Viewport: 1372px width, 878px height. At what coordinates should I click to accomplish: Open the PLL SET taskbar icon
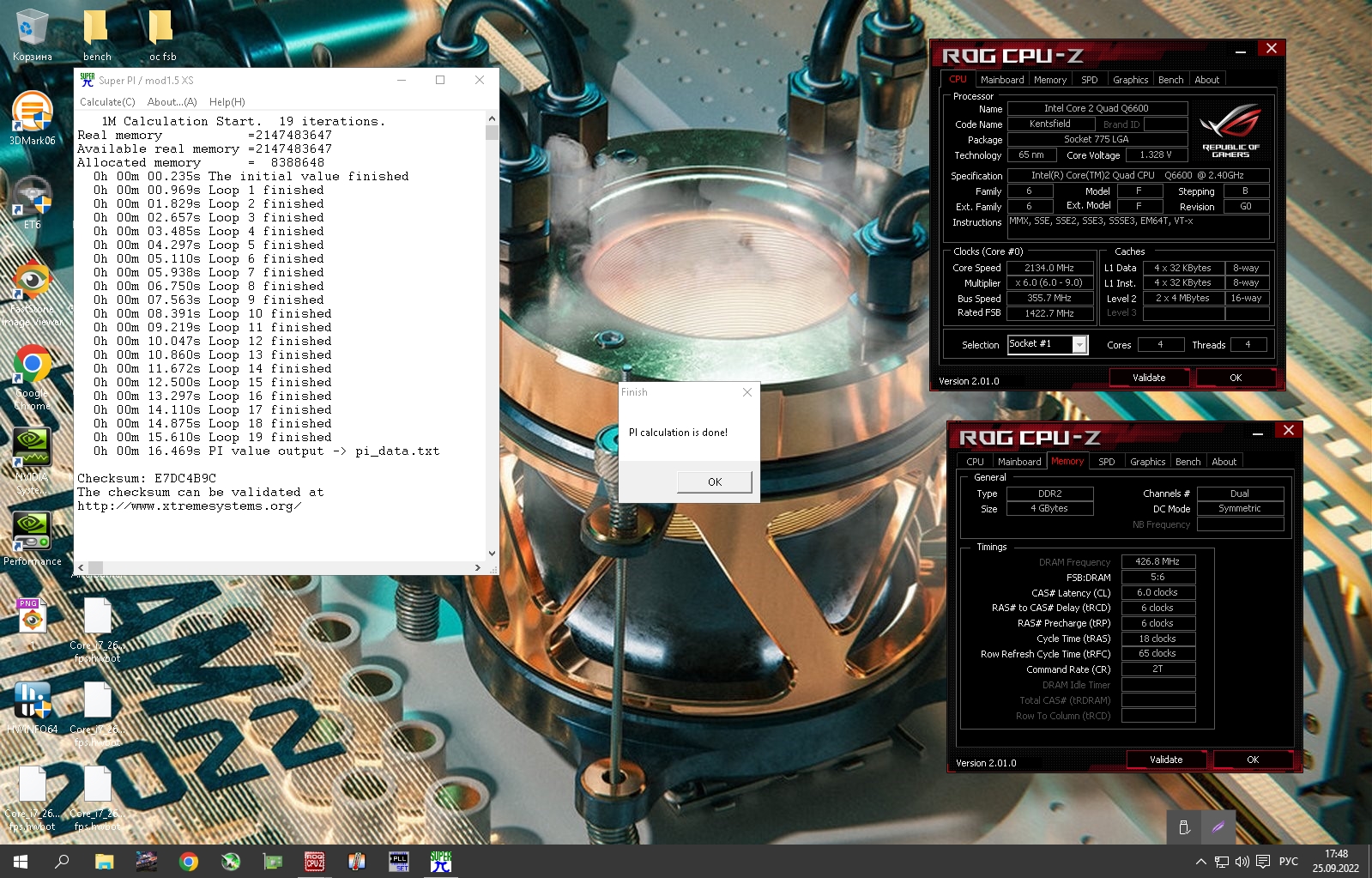[398, 861]
